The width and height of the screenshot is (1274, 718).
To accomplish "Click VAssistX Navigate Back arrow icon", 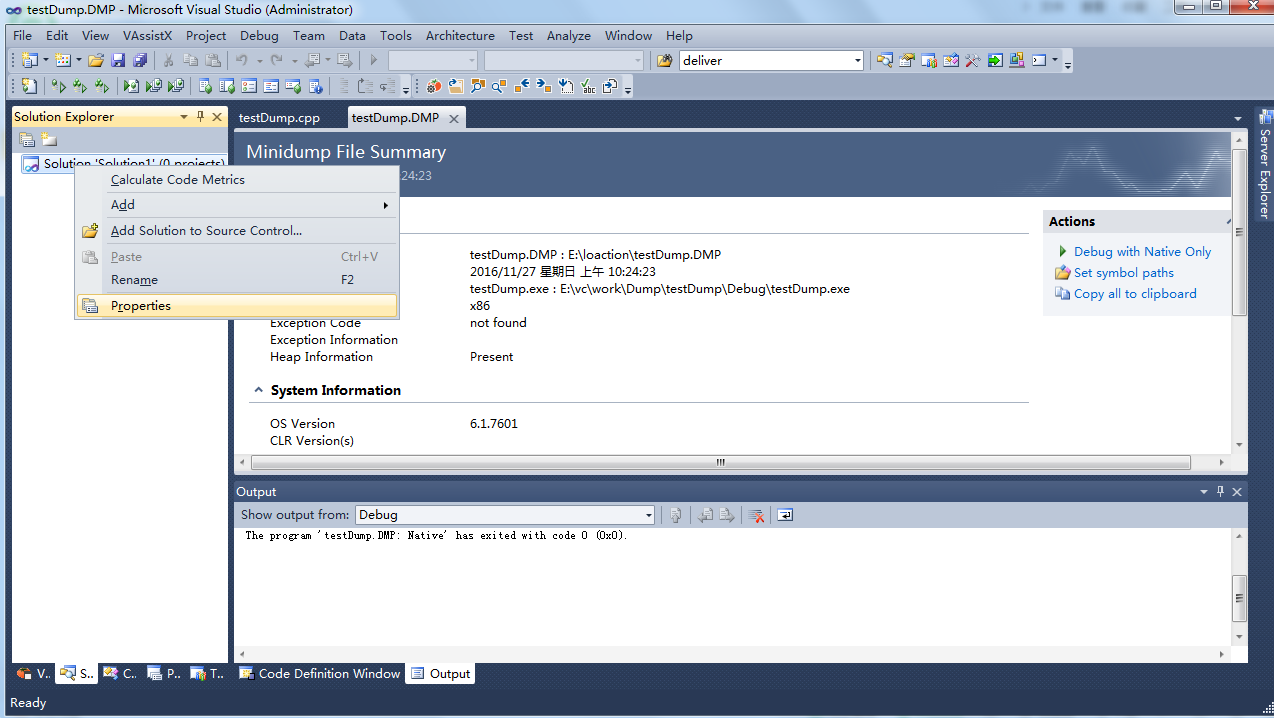I will point(522,87).
